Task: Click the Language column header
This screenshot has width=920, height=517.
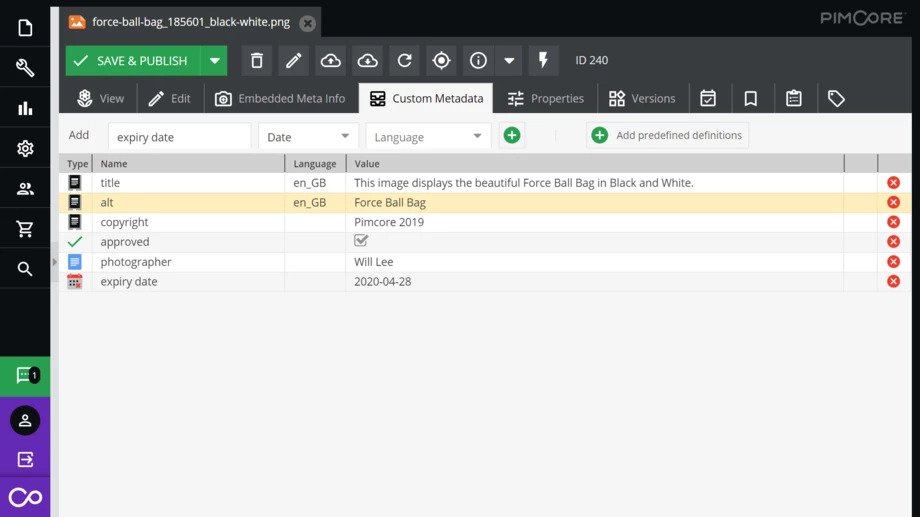Action: (315, 164)
